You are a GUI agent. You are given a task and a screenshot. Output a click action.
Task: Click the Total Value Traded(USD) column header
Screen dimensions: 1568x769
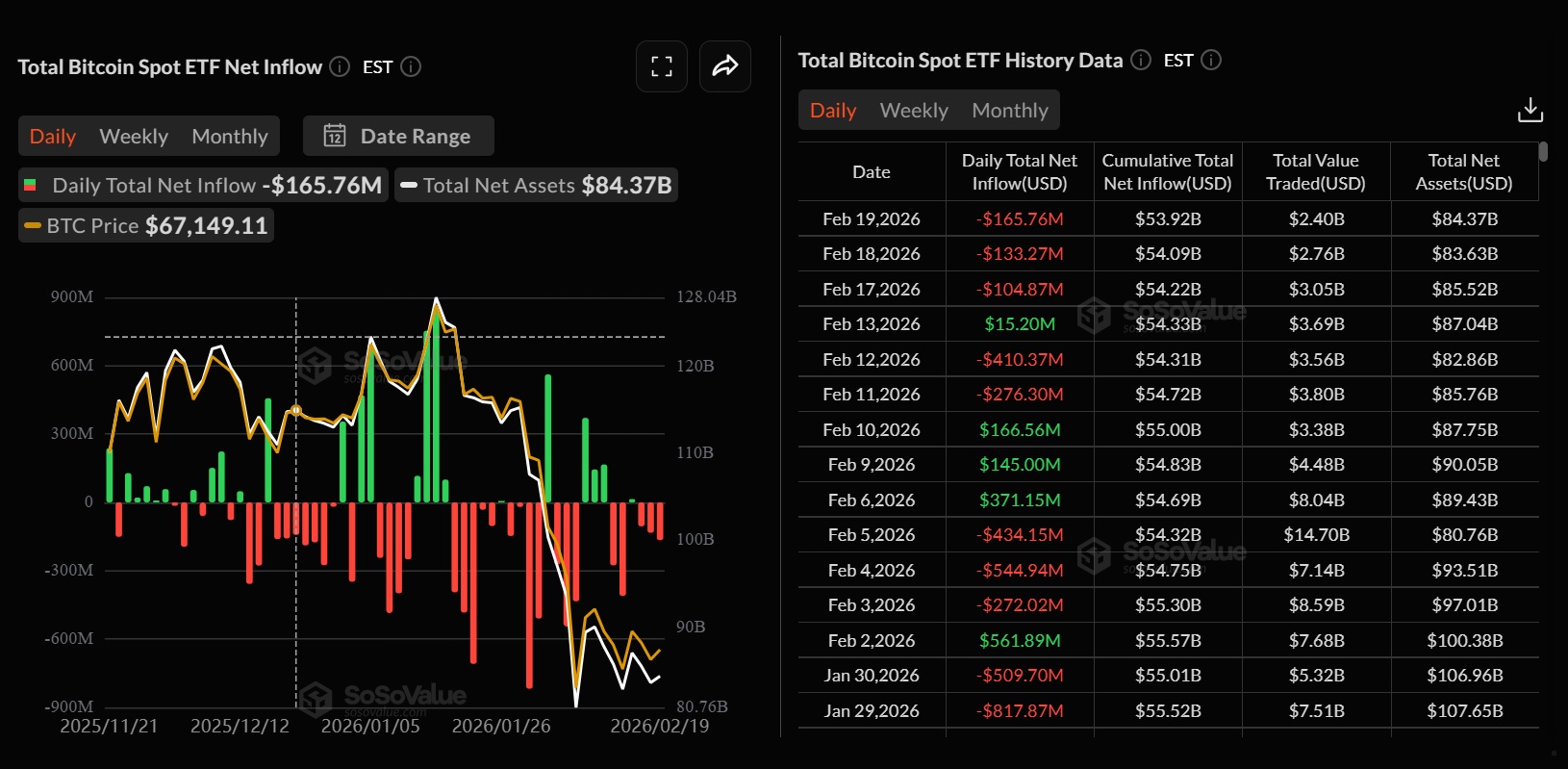(x=1316, y=171)
